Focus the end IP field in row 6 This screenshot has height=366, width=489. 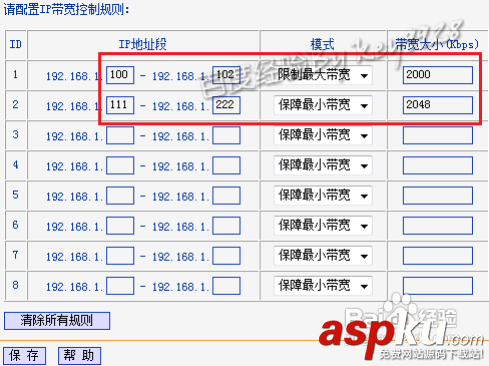click(x=226, y=225)
